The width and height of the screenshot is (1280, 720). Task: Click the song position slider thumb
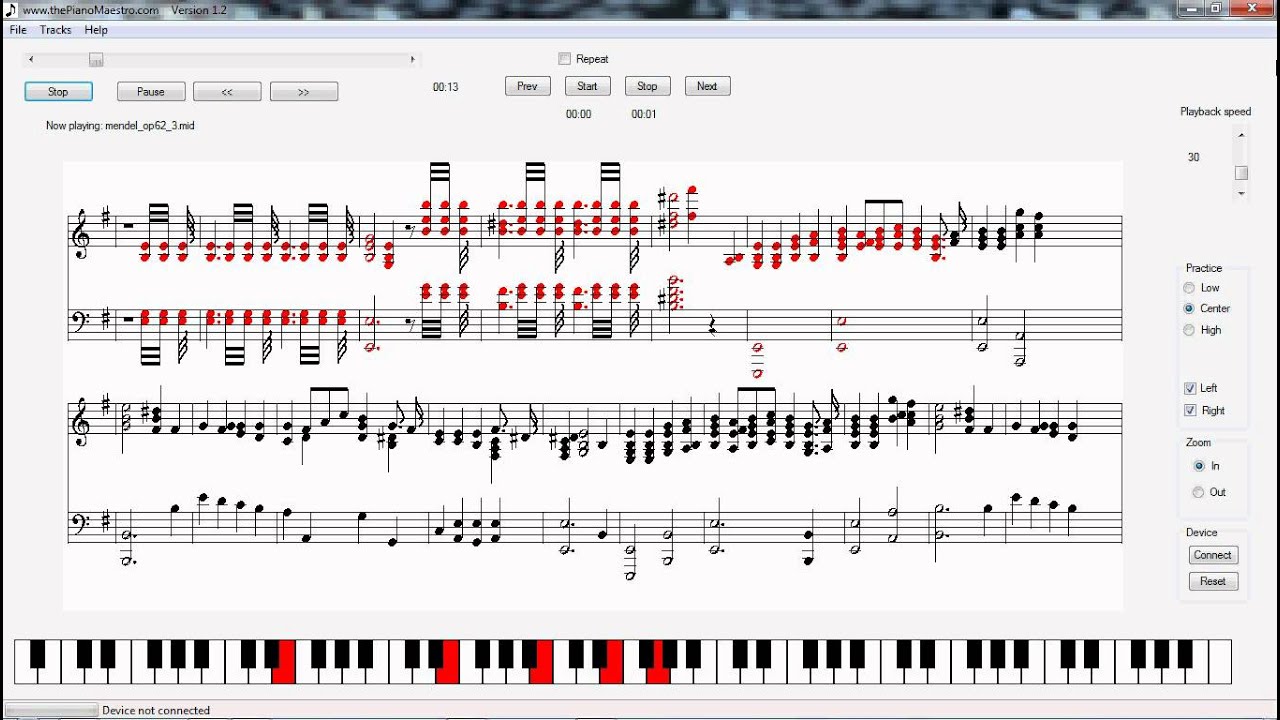[x=96, y=60]
